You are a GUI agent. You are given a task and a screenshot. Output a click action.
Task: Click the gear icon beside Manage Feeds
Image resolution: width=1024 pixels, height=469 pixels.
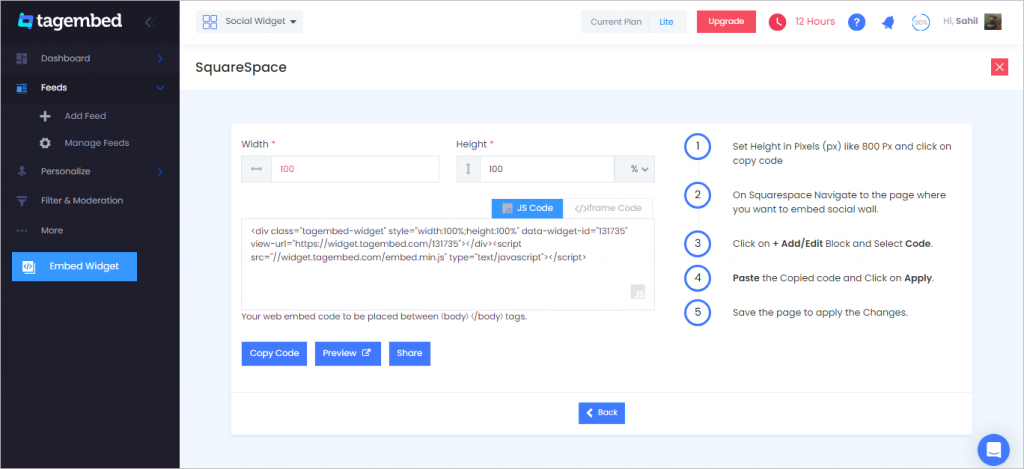45,143
